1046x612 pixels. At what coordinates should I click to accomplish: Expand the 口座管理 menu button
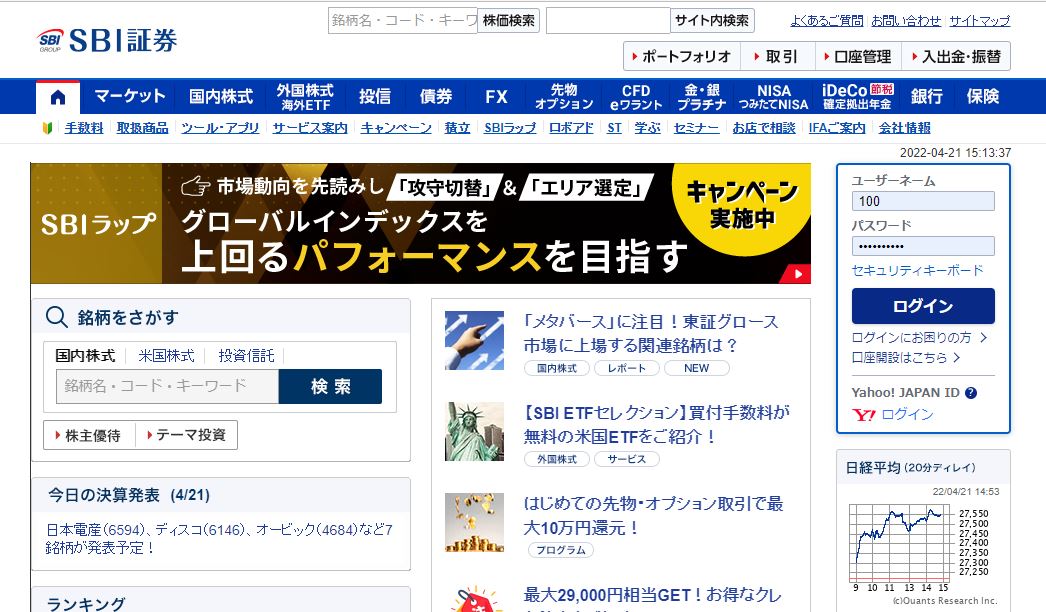[x=858, y=56]
